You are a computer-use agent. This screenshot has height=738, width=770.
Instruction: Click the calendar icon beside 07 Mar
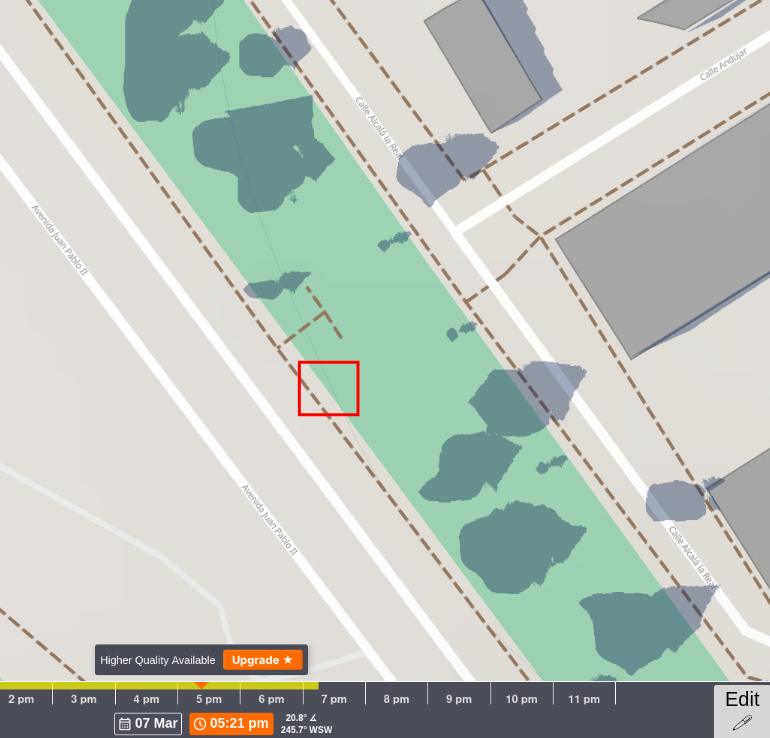[x=125, y=724]
